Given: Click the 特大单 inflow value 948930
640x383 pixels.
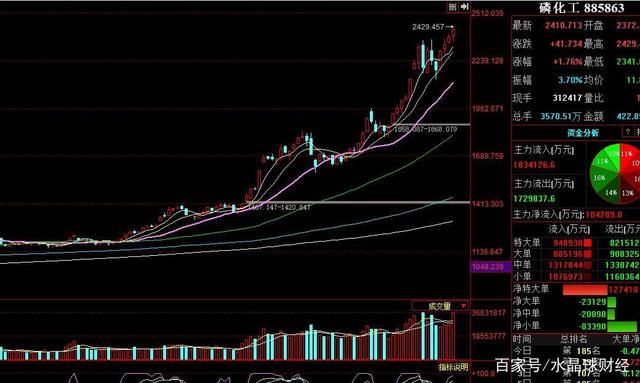Looking at the screenshot, I should pos(568,243).
